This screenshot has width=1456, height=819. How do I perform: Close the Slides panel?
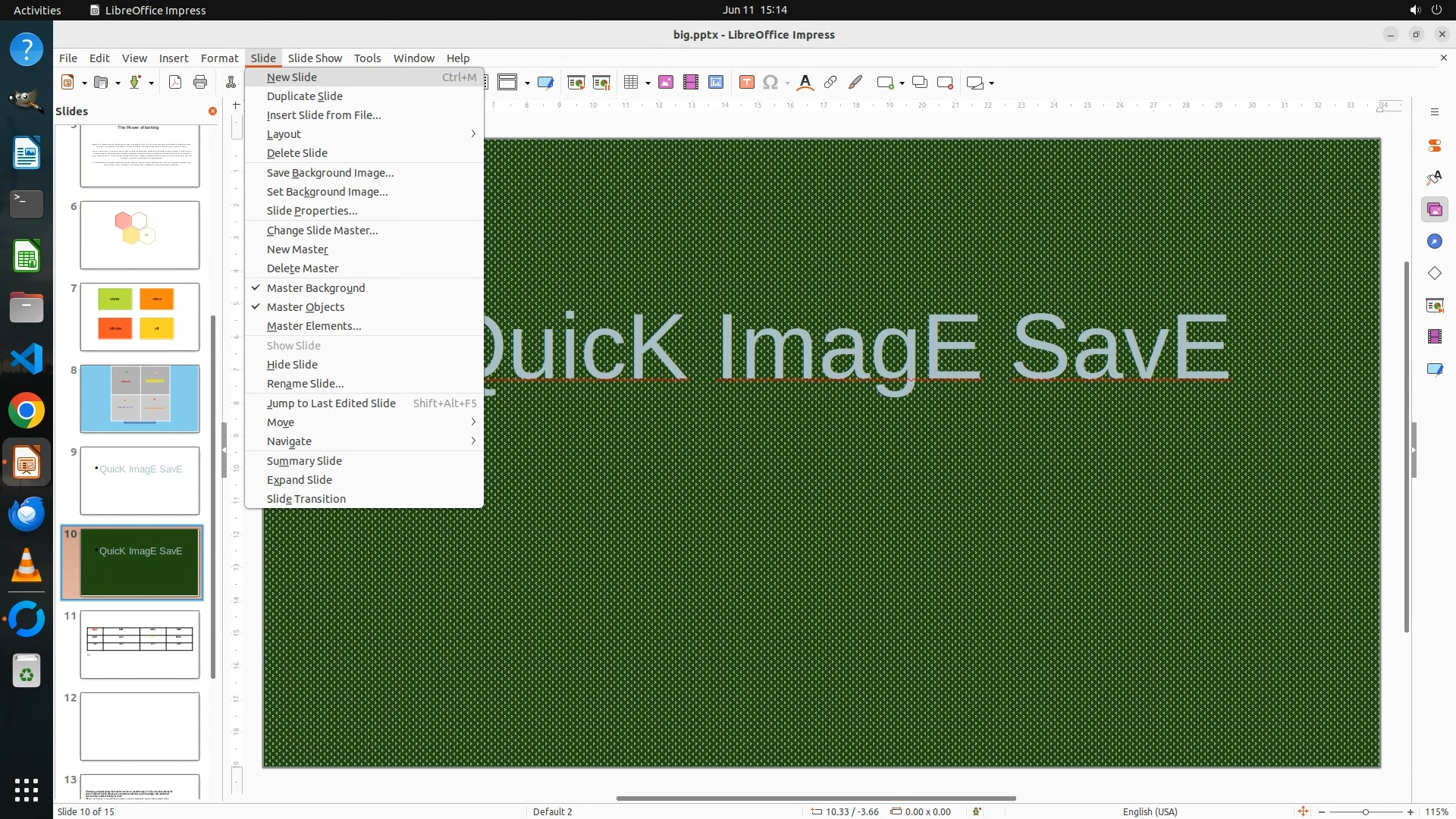coord(212,111)
